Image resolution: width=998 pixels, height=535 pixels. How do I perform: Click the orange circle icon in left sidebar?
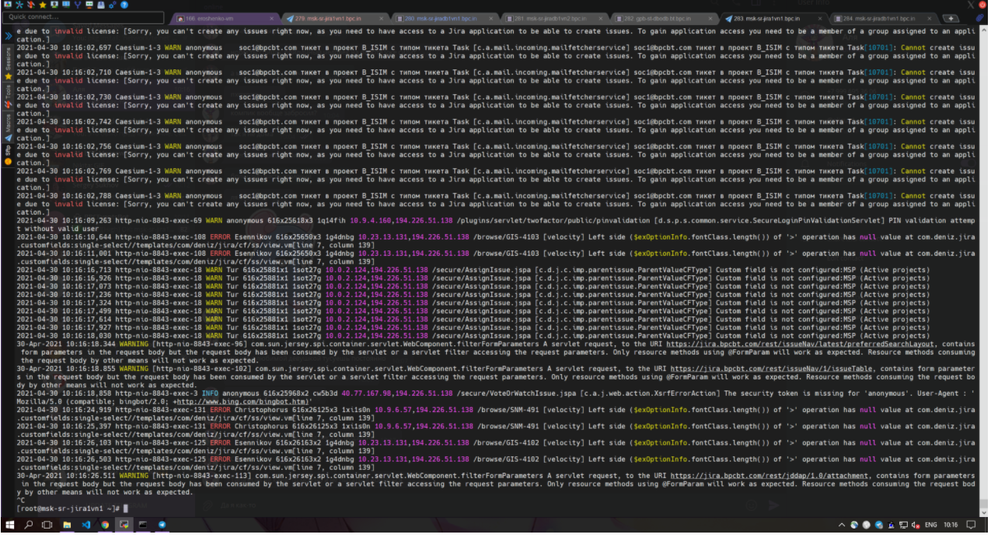[8, 162]
